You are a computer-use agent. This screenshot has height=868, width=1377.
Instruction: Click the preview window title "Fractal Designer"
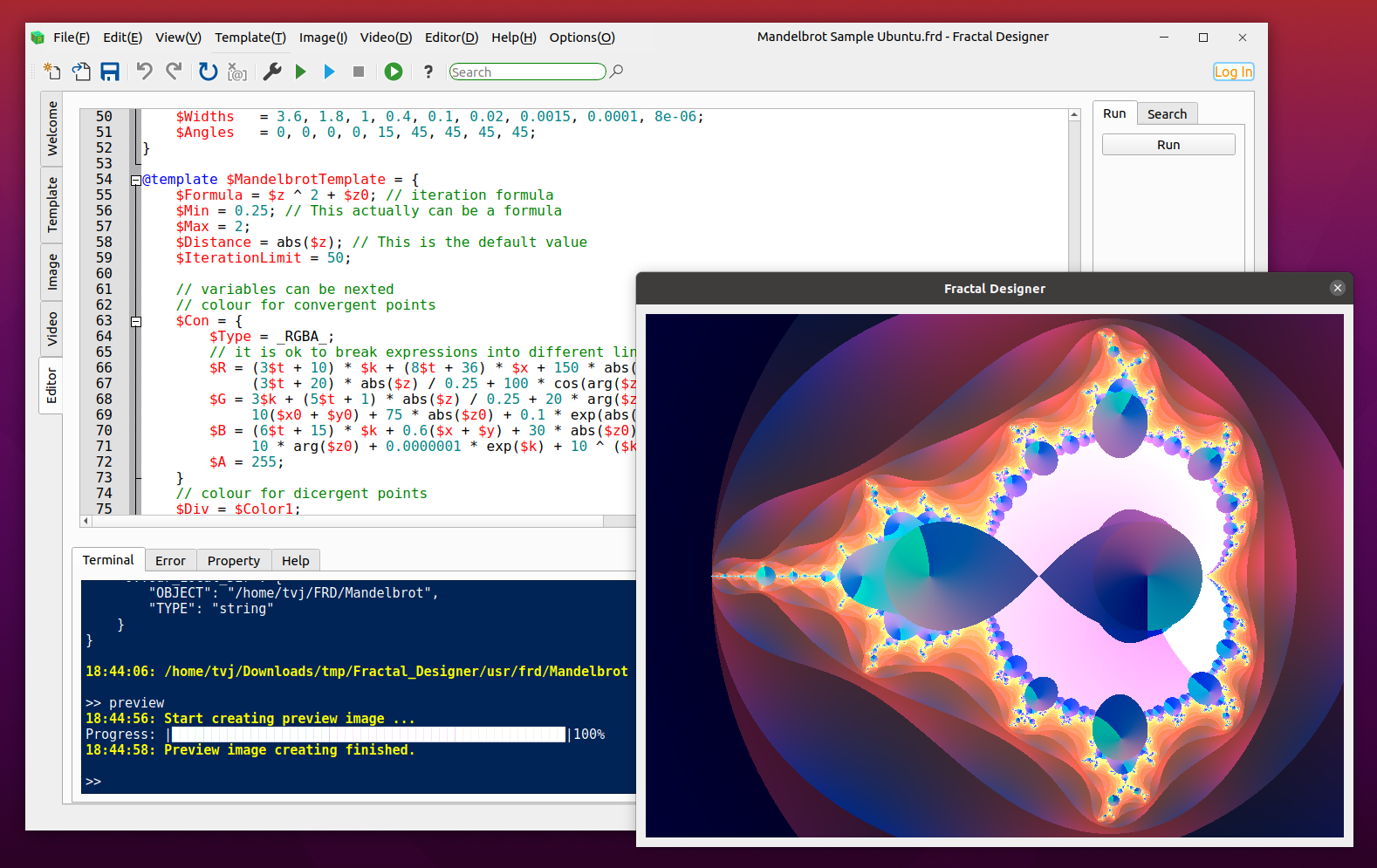point(994,289)
